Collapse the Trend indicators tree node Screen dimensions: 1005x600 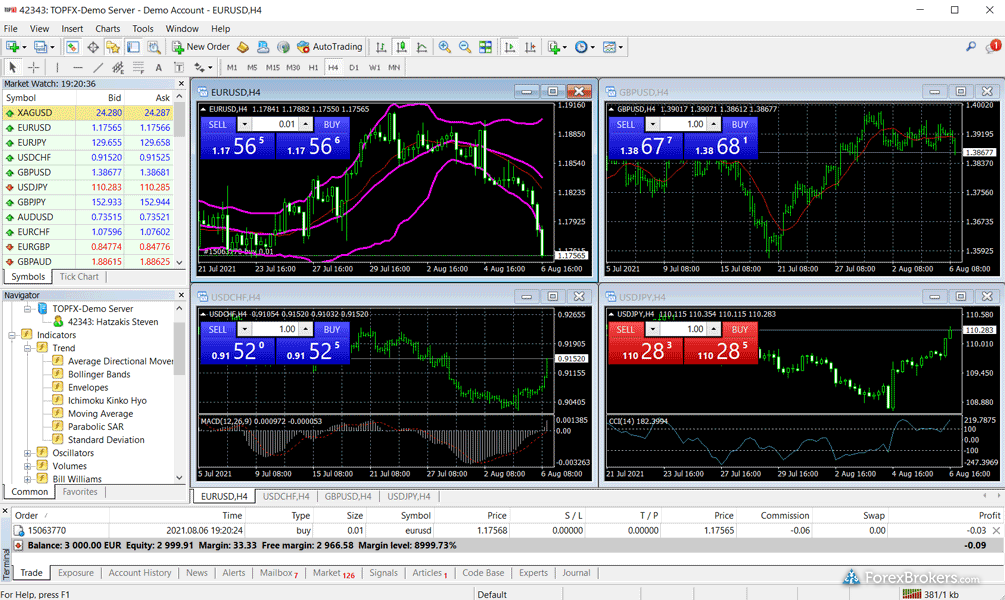click(28, 348)
